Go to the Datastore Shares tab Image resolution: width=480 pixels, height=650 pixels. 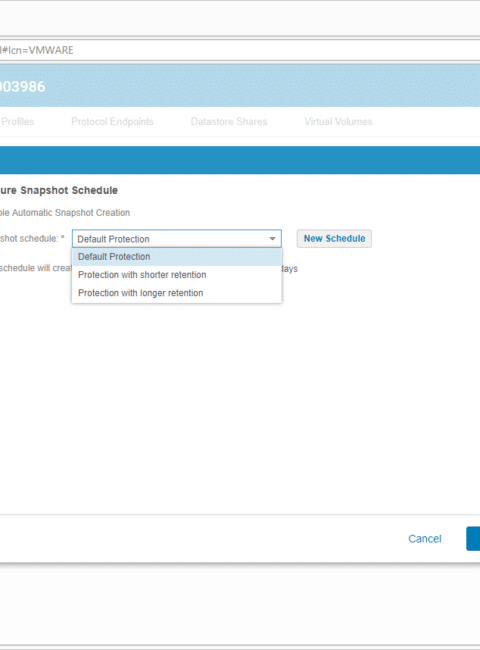point(229,121)
